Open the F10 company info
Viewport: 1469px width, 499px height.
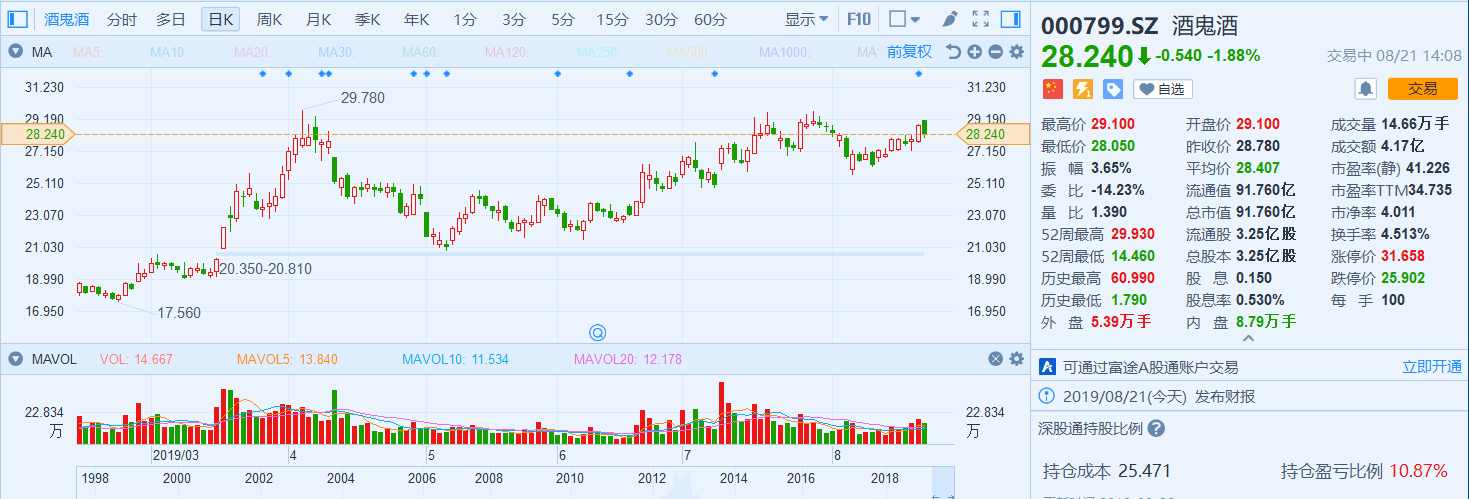tap(859, 18)
